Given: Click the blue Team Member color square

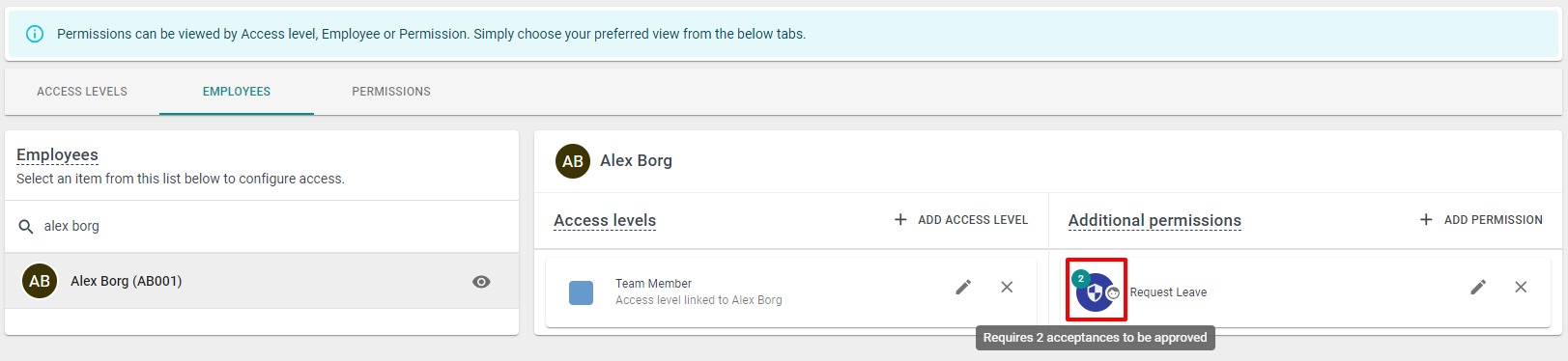Looking at the screenshot, I should point(582,292).
